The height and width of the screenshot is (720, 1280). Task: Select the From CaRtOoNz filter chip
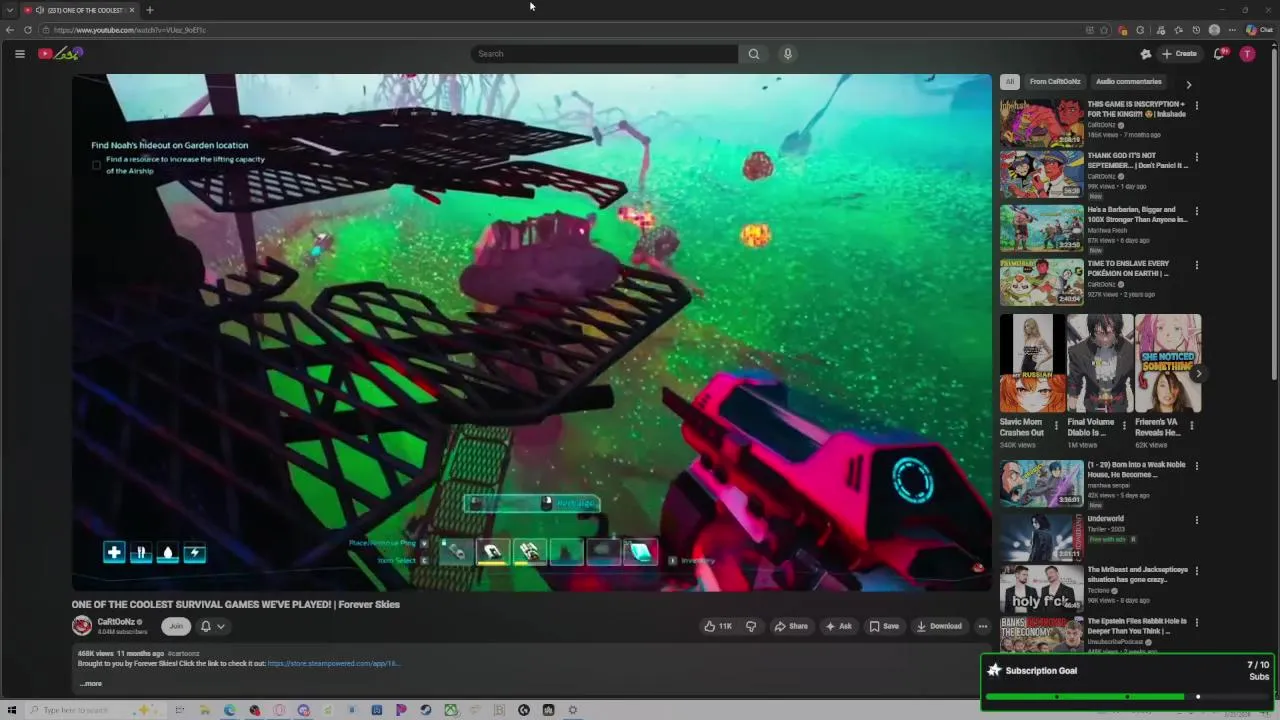[x=1055, y=82]
